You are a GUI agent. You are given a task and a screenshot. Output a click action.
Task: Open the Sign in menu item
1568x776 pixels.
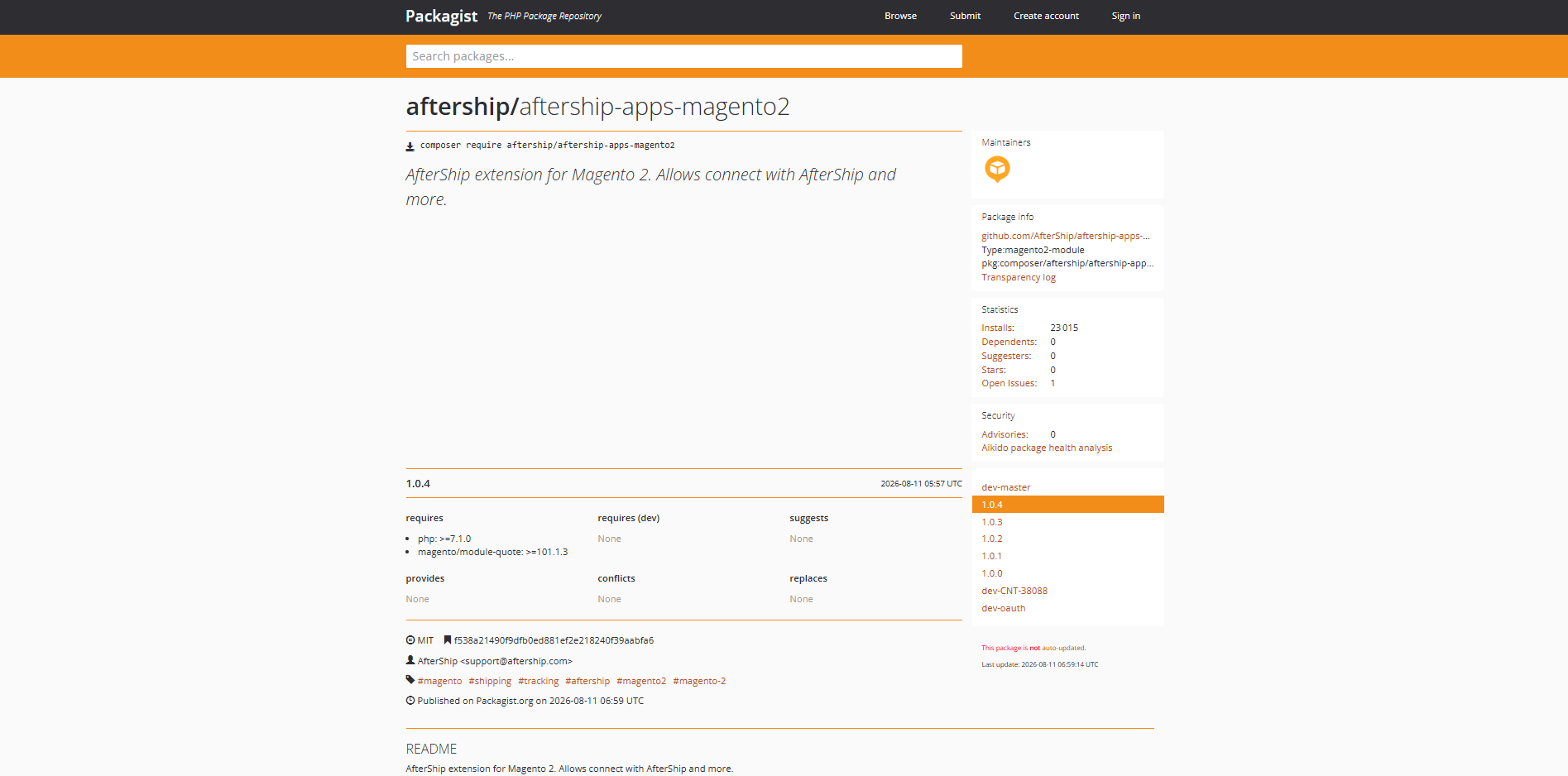[1125, 16]
